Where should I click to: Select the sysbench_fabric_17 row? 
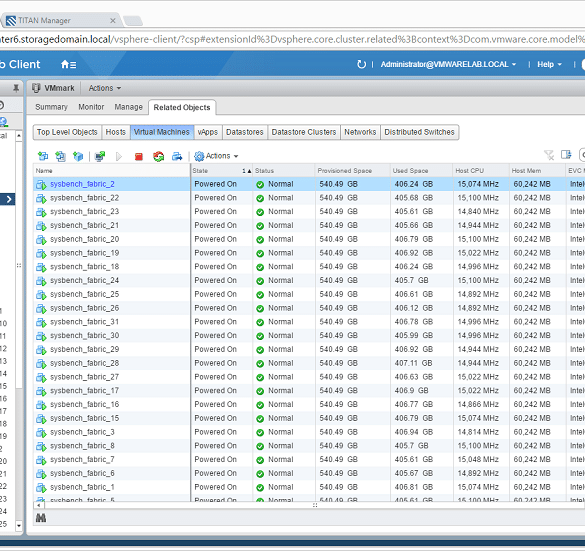pos(309,391)
